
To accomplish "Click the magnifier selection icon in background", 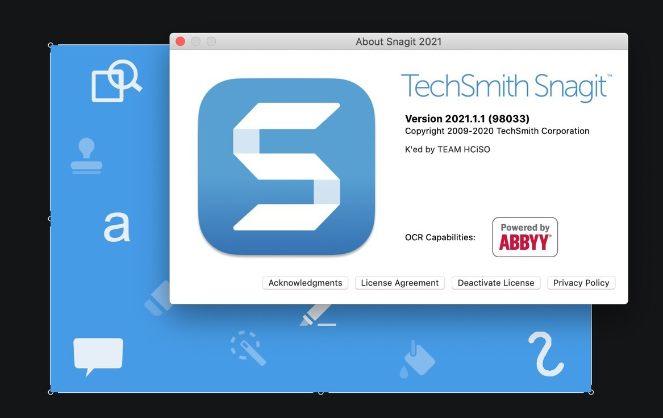I will coord(116,81).
